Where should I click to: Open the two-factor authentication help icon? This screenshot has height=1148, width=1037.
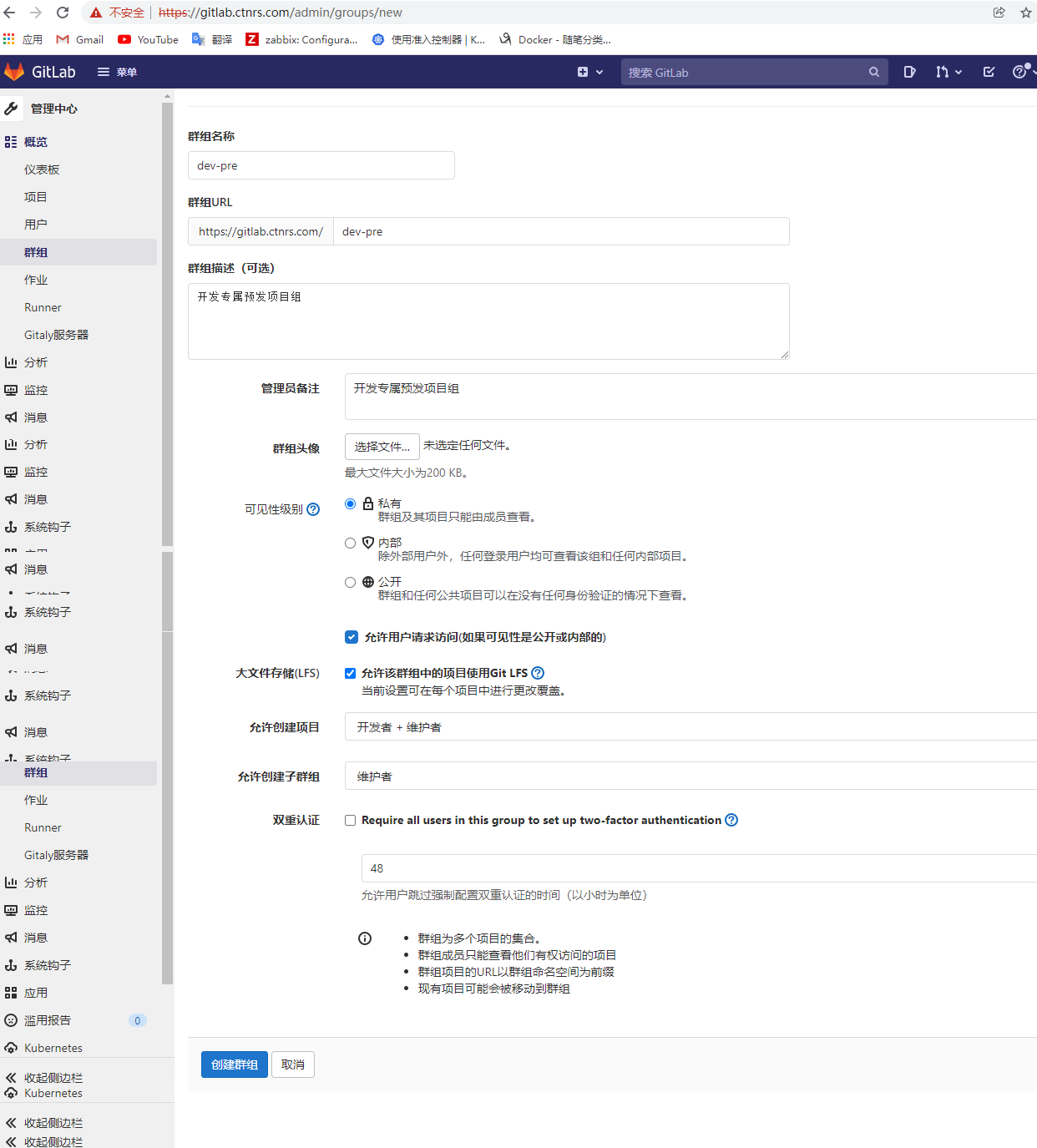(731, 820)
